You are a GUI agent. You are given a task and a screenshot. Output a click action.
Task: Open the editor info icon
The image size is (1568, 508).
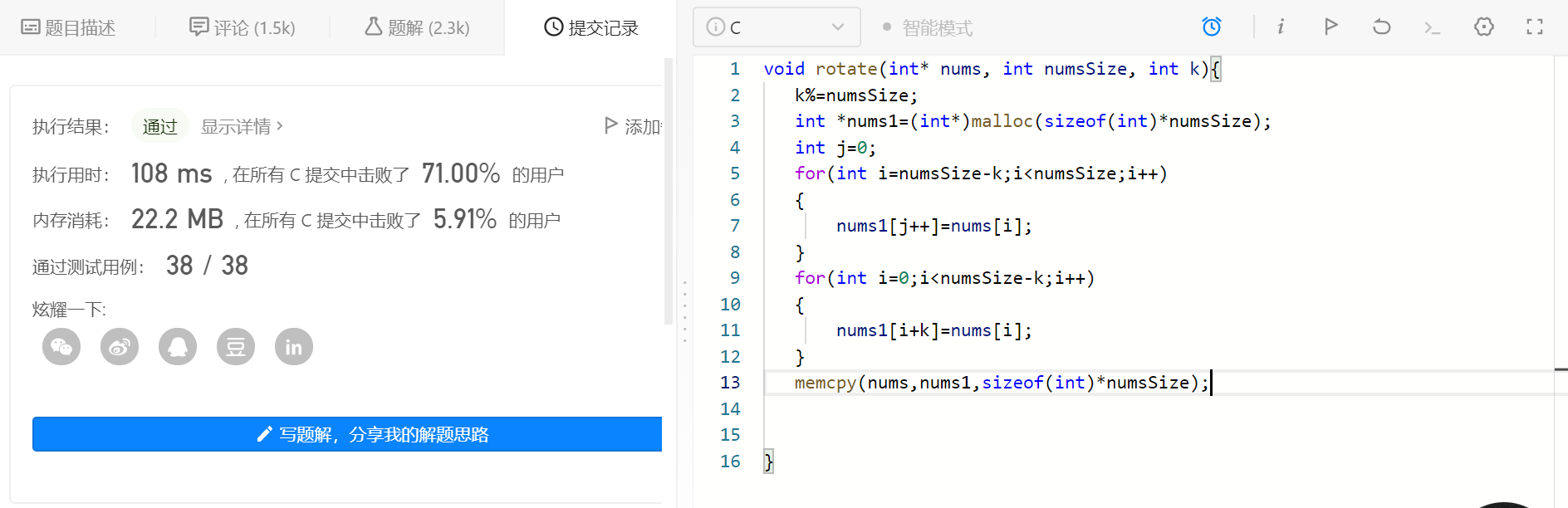(x=1281, y=27)
